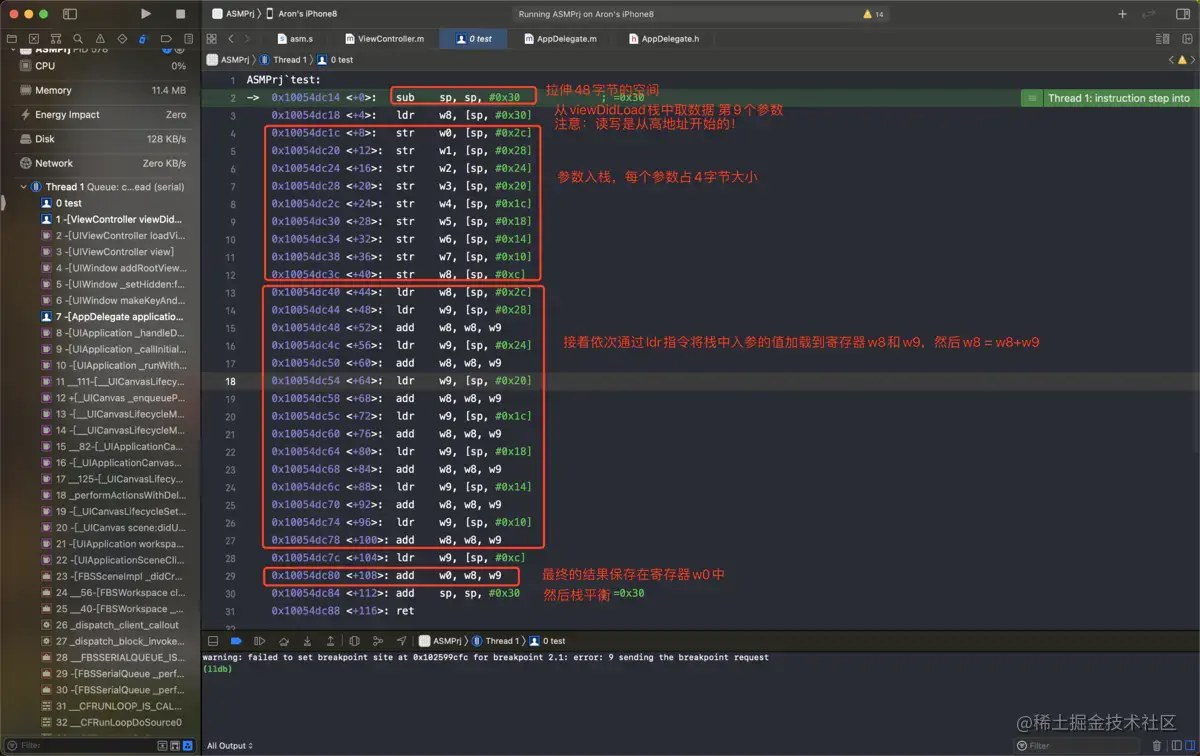This screenshot has height=756, width=1200.
Task: Clear console with trash icon
Action: [x=1157, y=746]
